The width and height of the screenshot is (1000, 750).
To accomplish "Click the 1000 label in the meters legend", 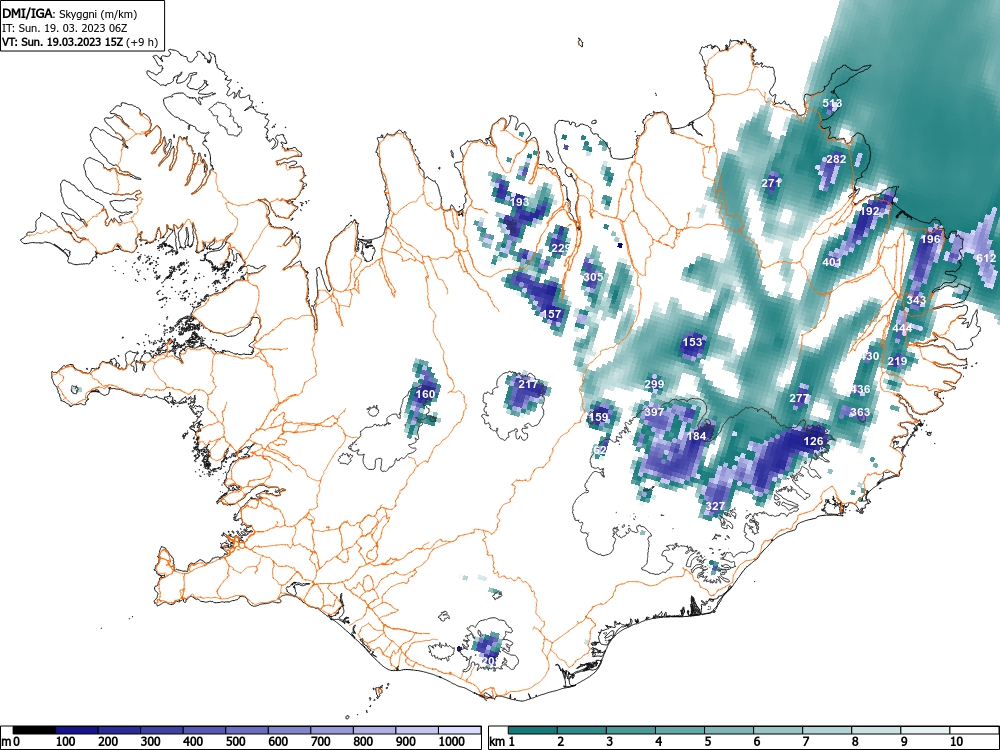I will click(451, 742).
